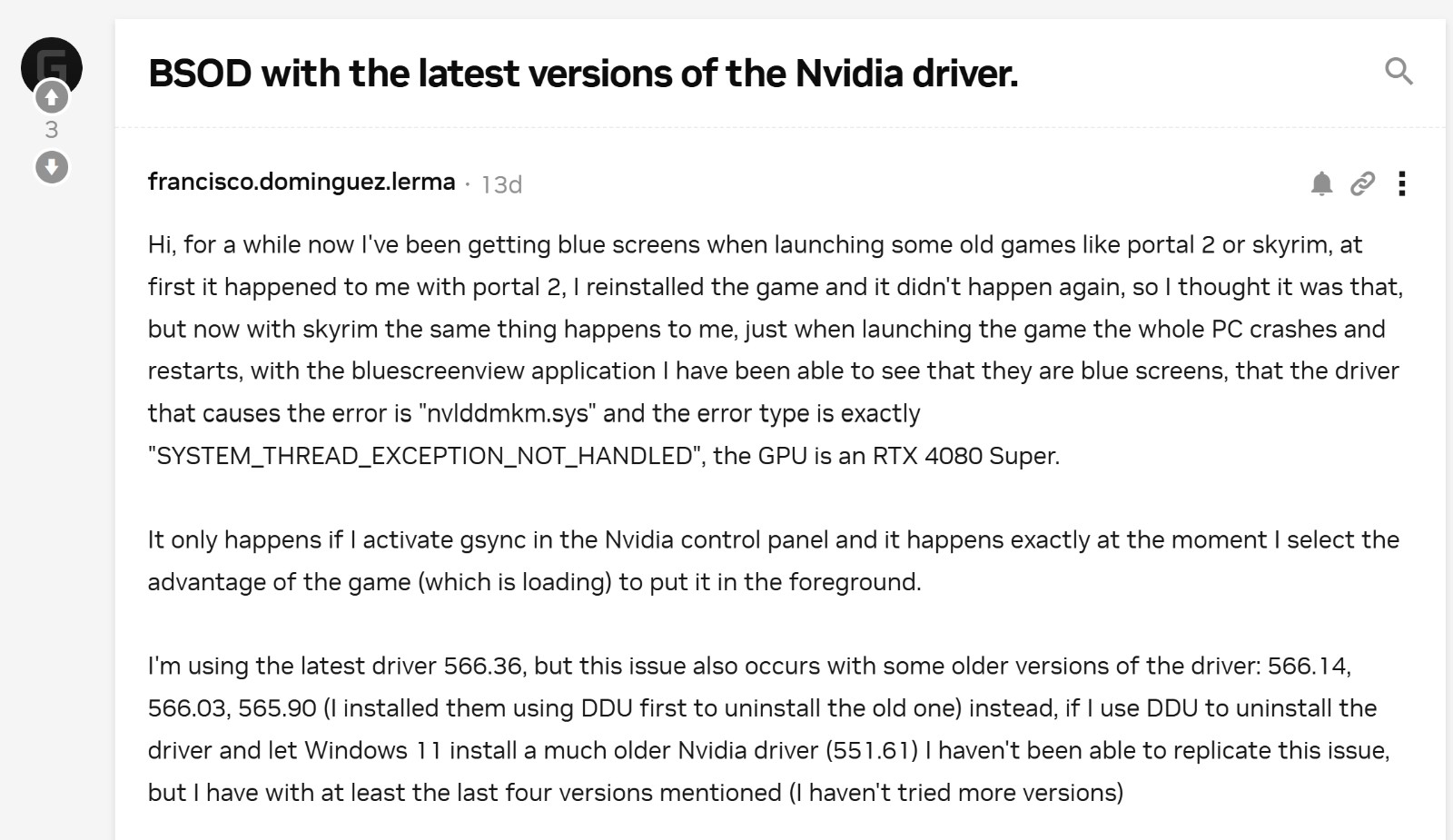This screenshot has width=1453, height=840.
Task: Click the notification bell on the post
Action: (1321, 184)
